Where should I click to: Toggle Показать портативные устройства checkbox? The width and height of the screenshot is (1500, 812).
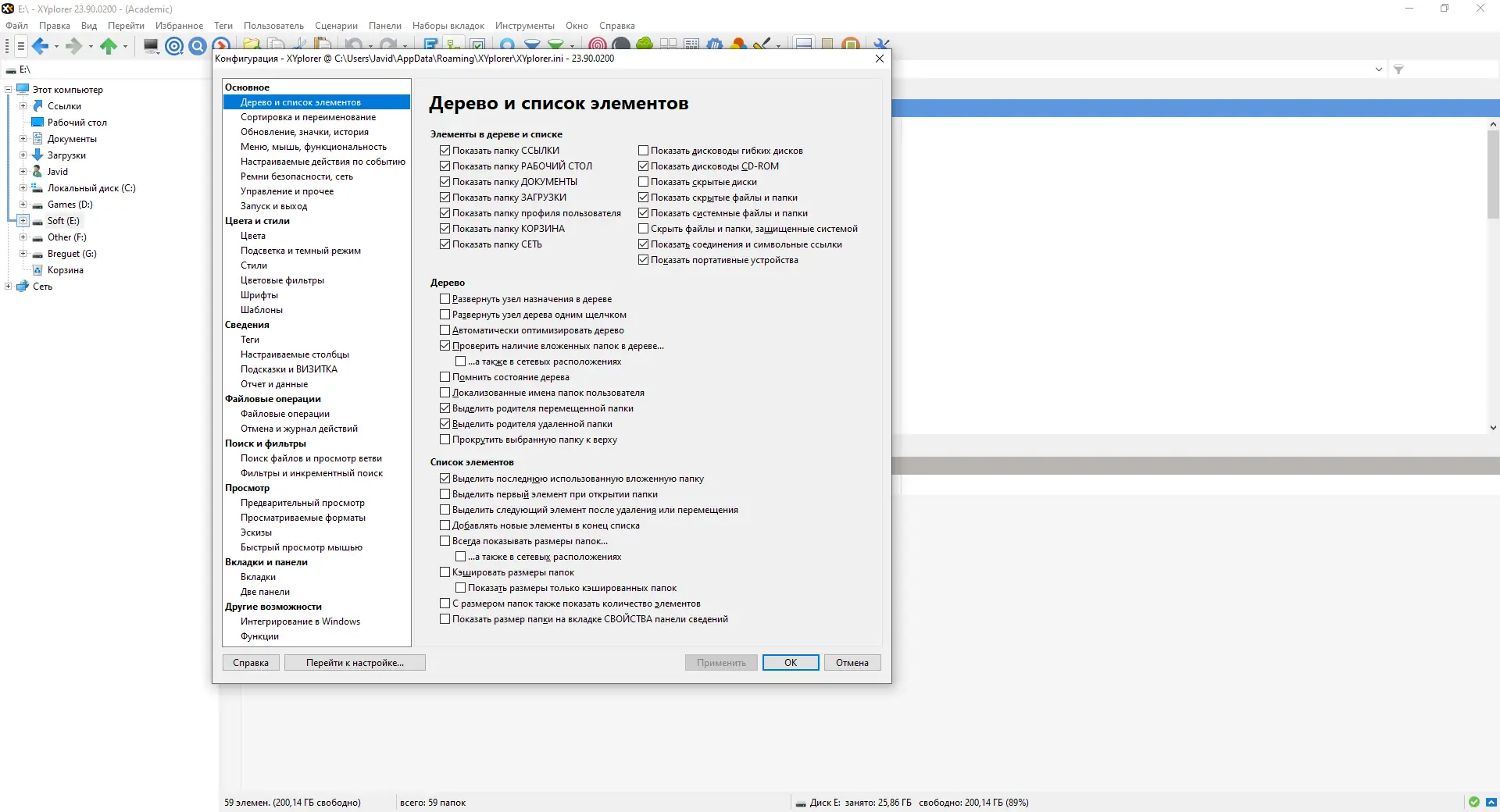(x=643, y=259)
